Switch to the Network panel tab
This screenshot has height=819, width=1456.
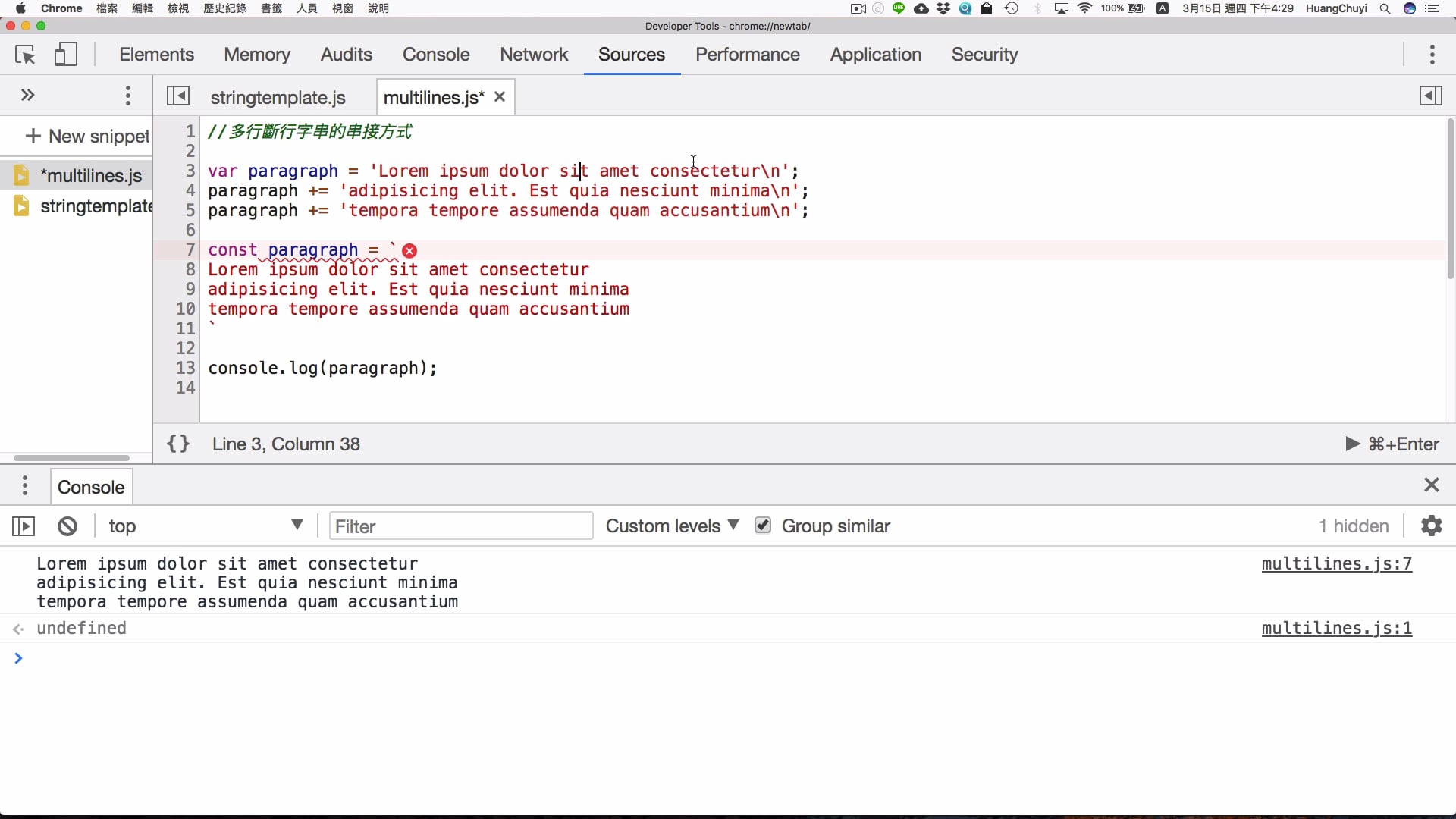(x=533, y=55)
